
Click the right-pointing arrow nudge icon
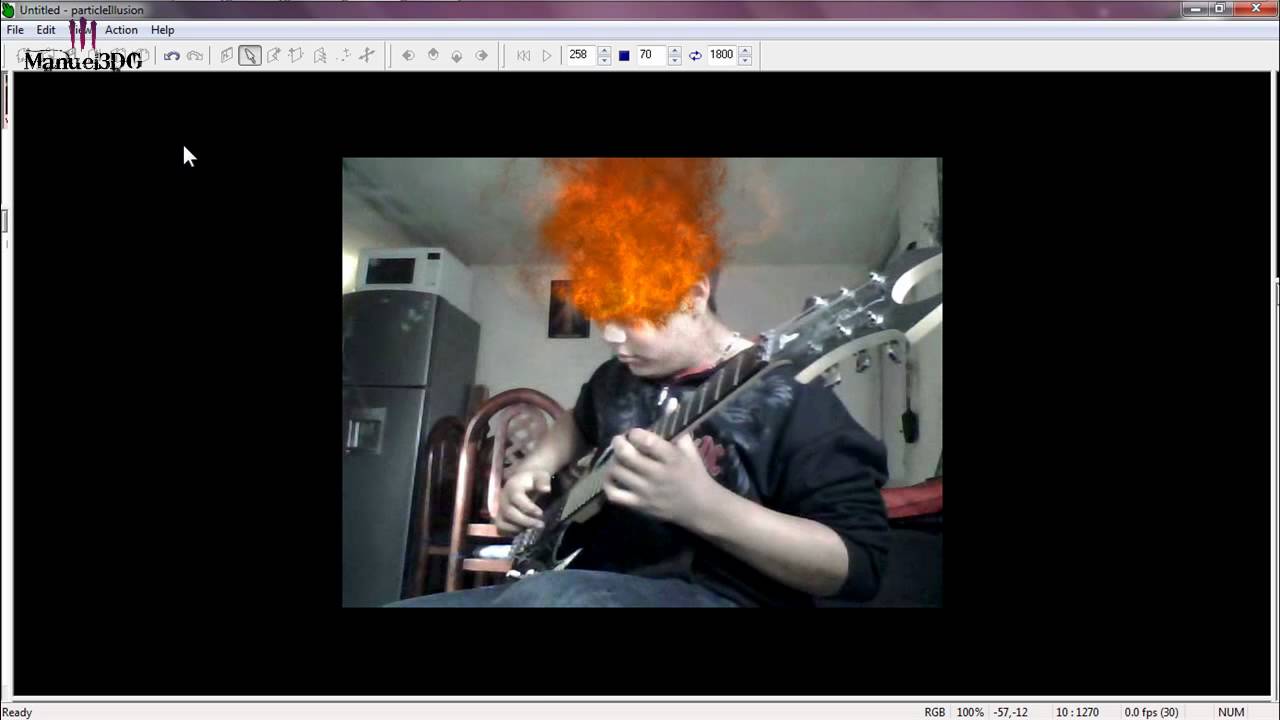tap(481, 56)
